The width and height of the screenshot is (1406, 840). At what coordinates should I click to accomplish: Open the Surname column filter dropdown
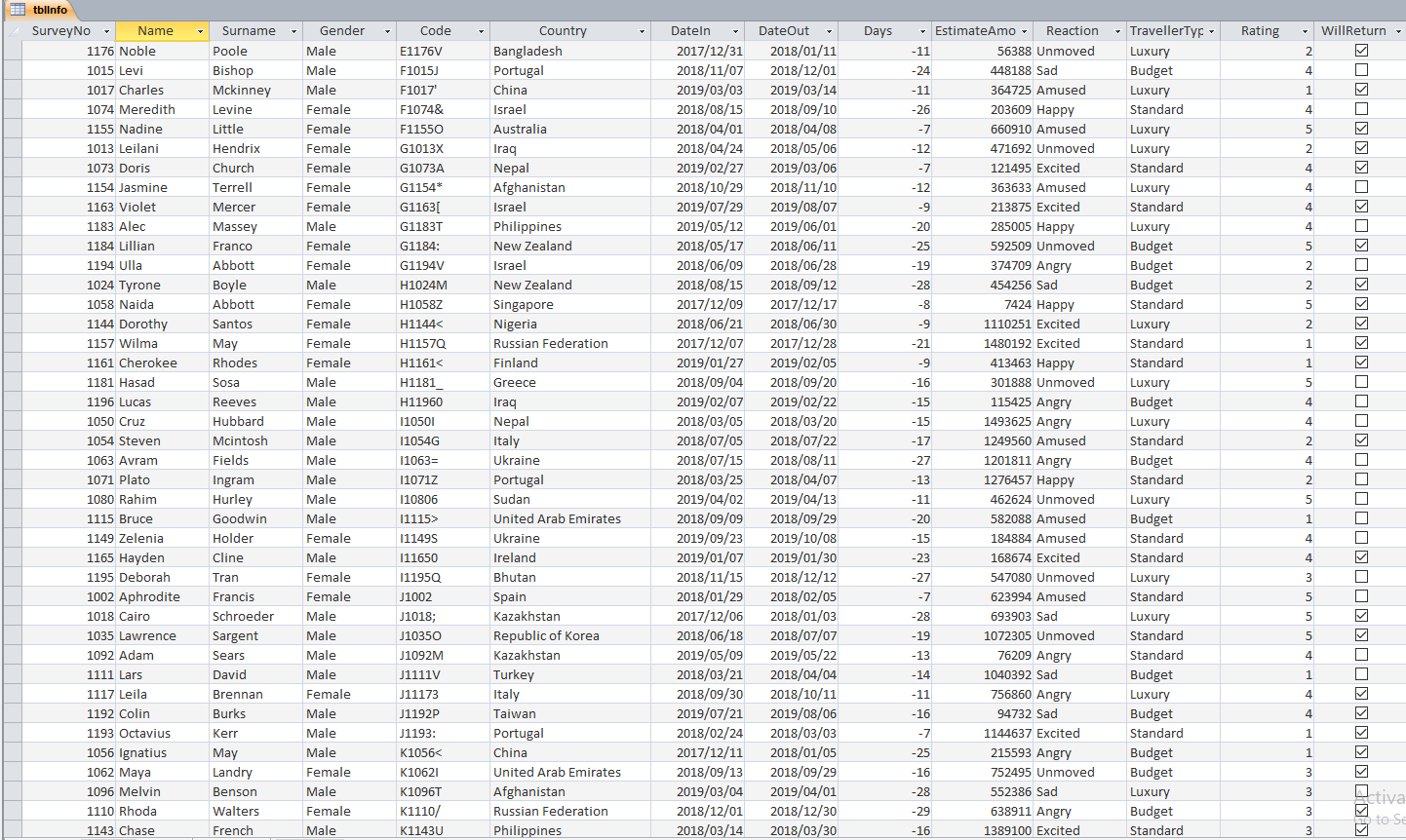coord(293,31)
